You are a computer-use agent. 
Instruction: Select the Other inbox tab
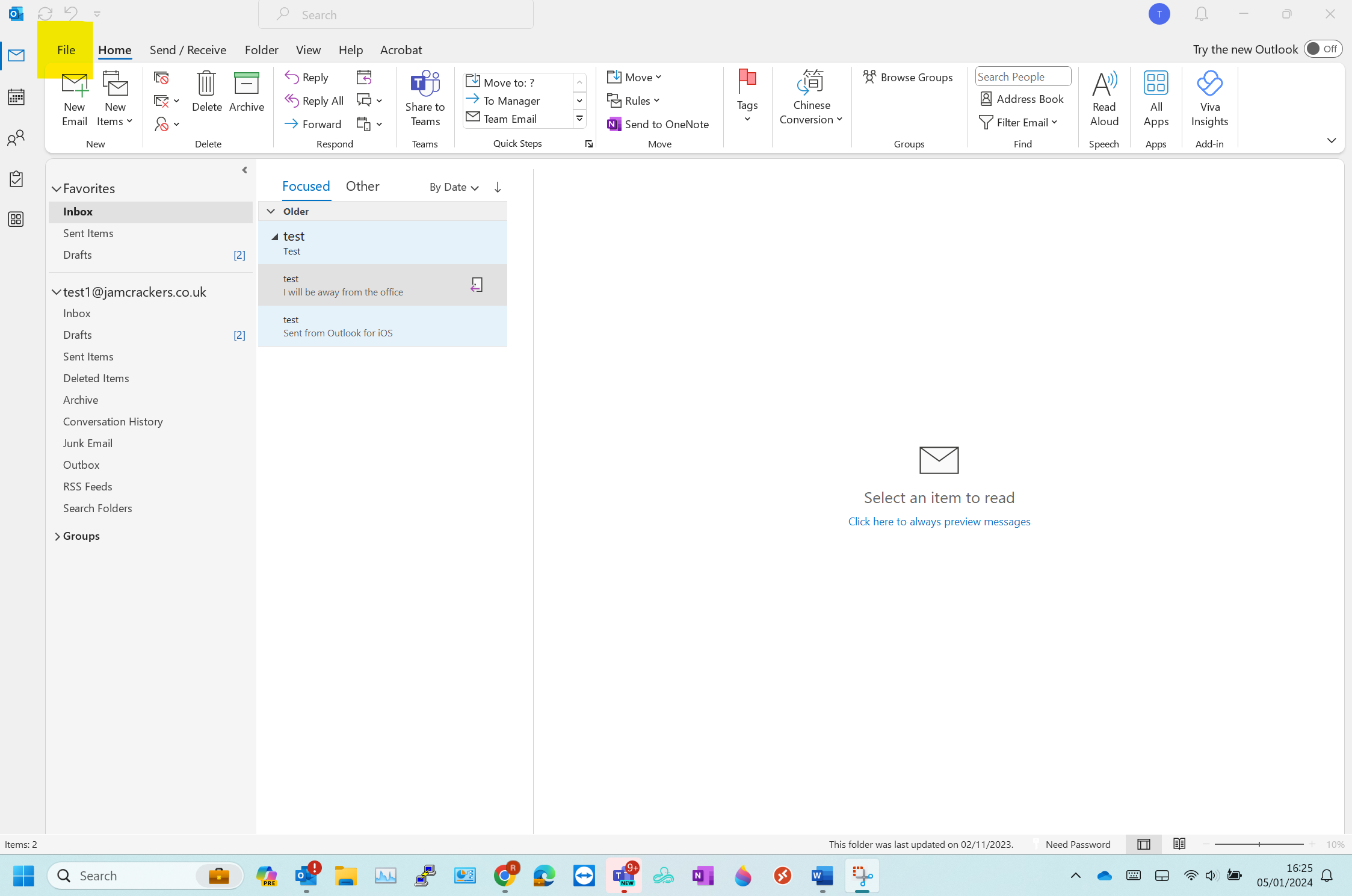362,186
